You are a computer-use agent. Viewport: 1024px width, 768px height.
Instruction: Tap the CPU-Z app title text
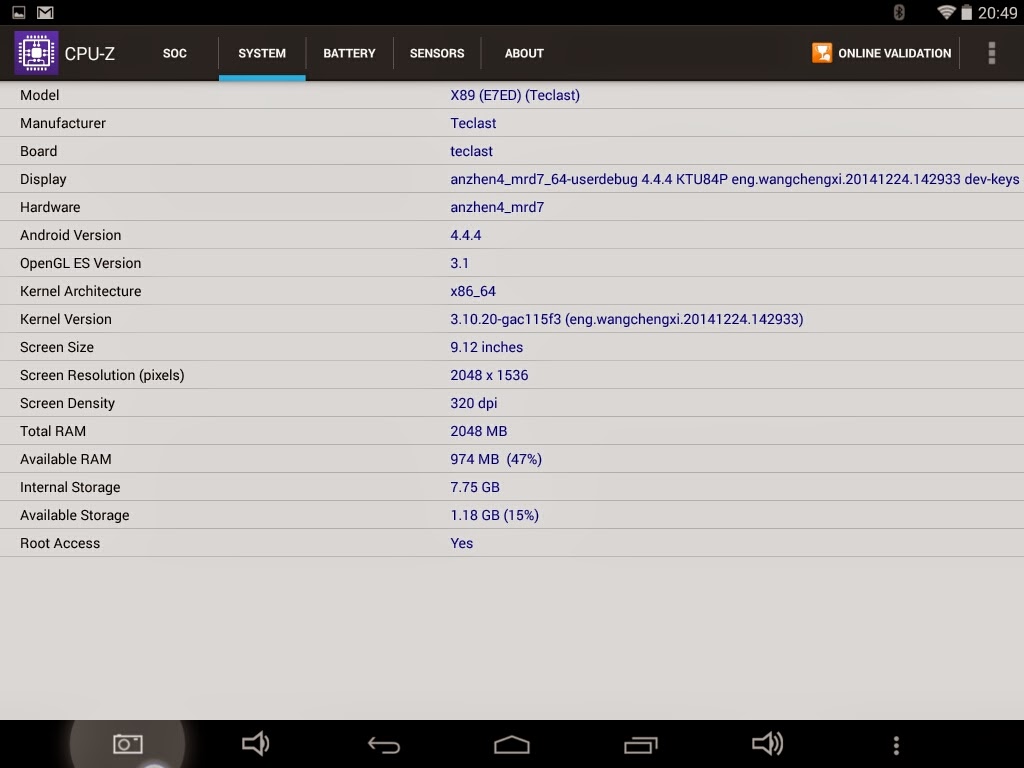(x=89, y=54)
